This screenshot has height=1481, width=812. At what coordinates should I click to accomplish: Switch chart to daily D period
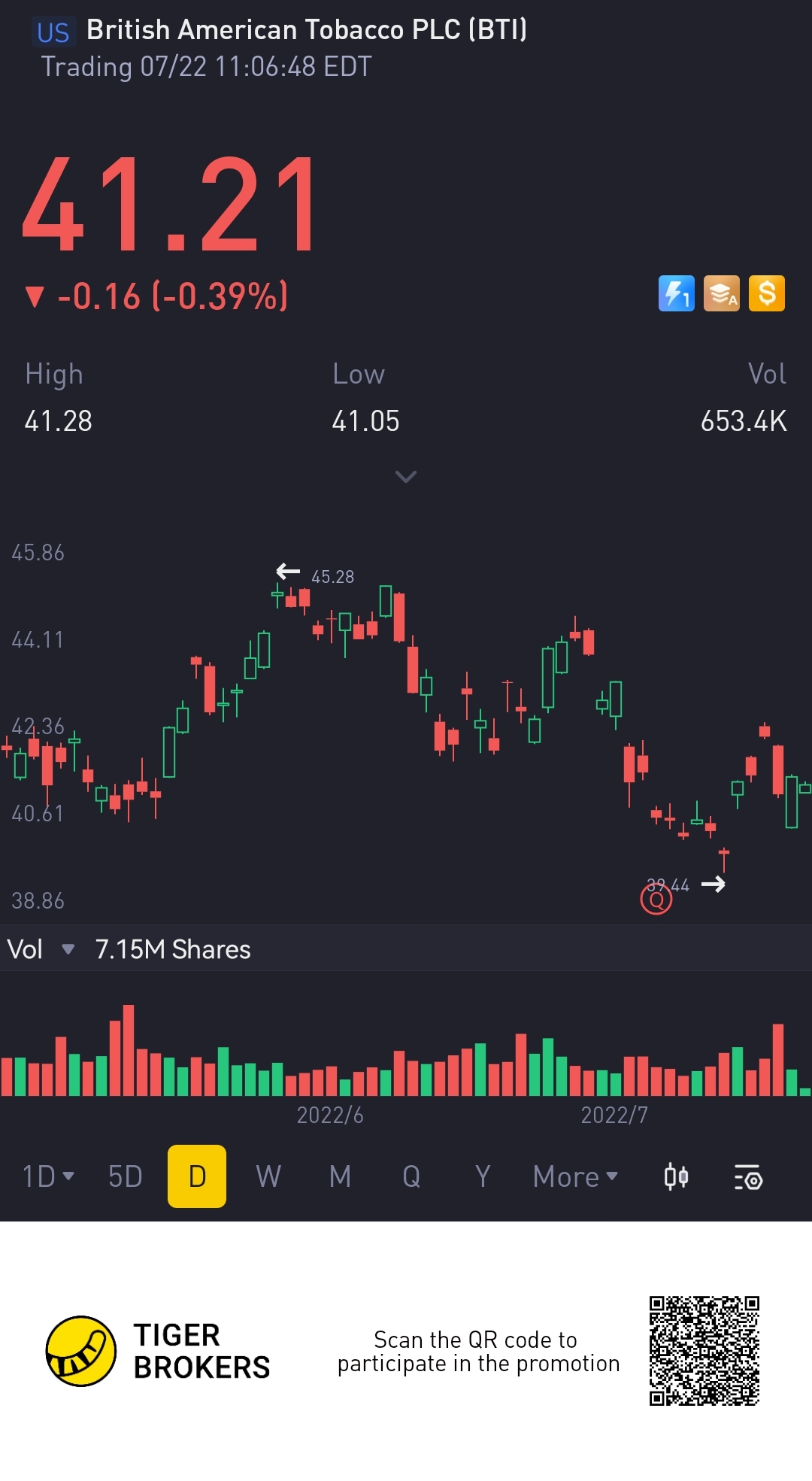(x=197, y=1176)
